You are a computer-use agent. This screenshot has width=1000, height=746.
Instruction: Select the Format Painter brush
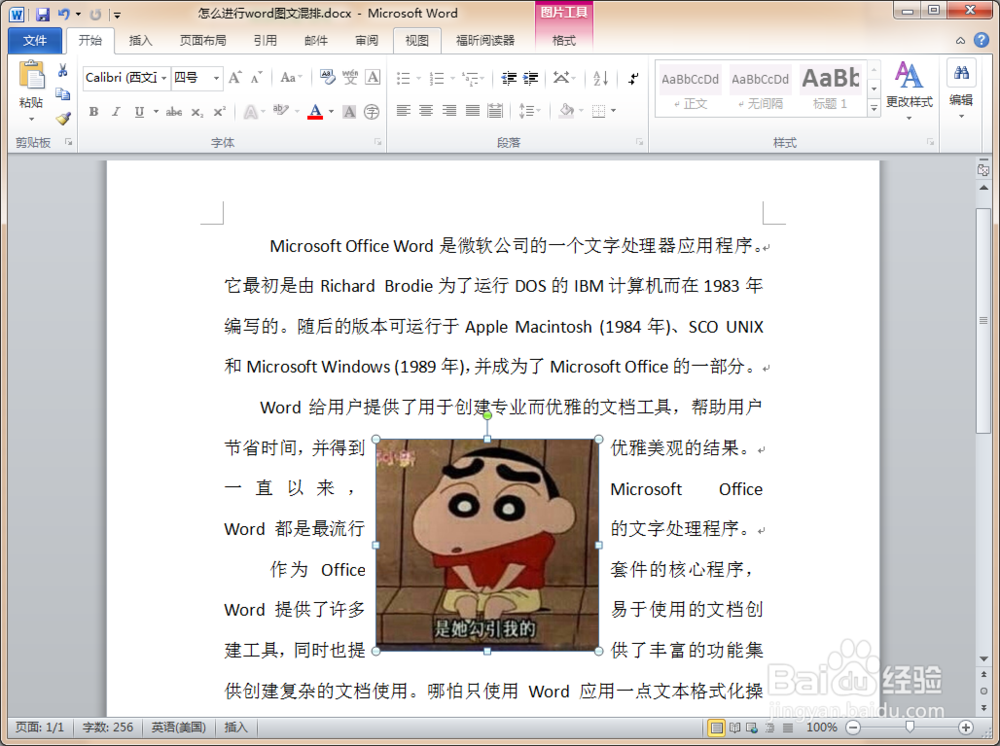[62, 118]
